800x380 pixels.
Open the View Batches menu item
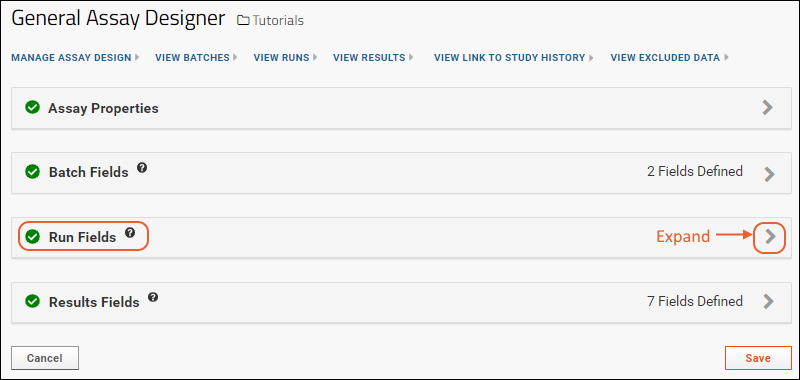click(196, 58)
